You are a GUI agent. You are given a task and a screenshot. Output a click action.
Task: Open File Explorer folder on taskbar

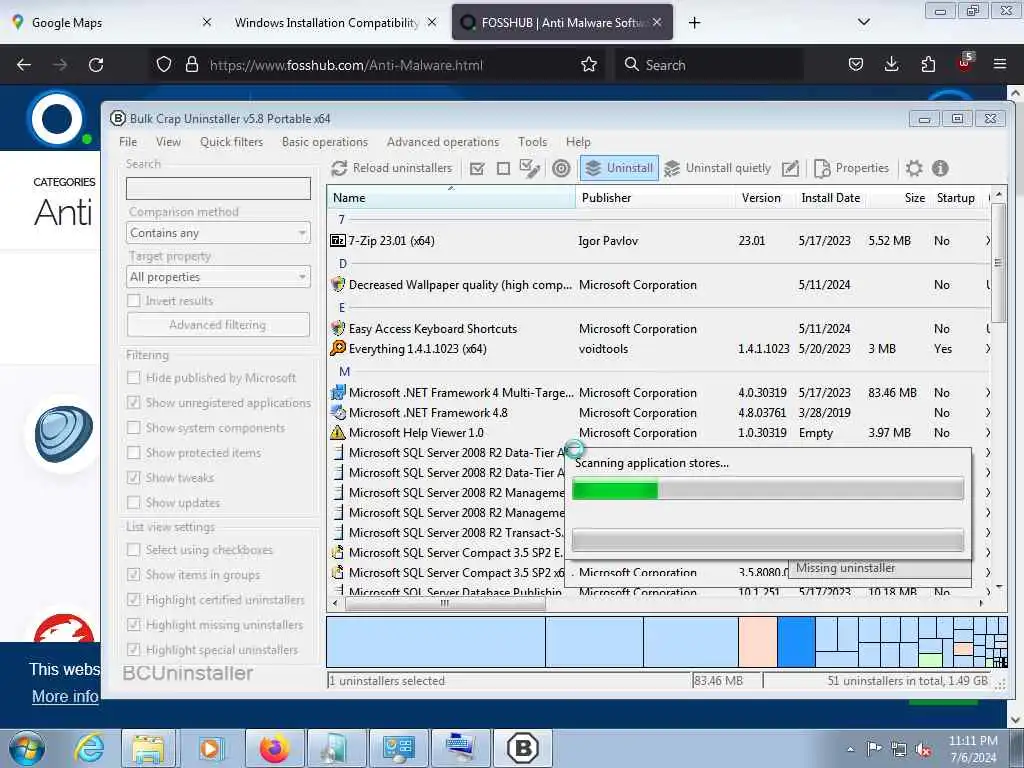(148, 748)
